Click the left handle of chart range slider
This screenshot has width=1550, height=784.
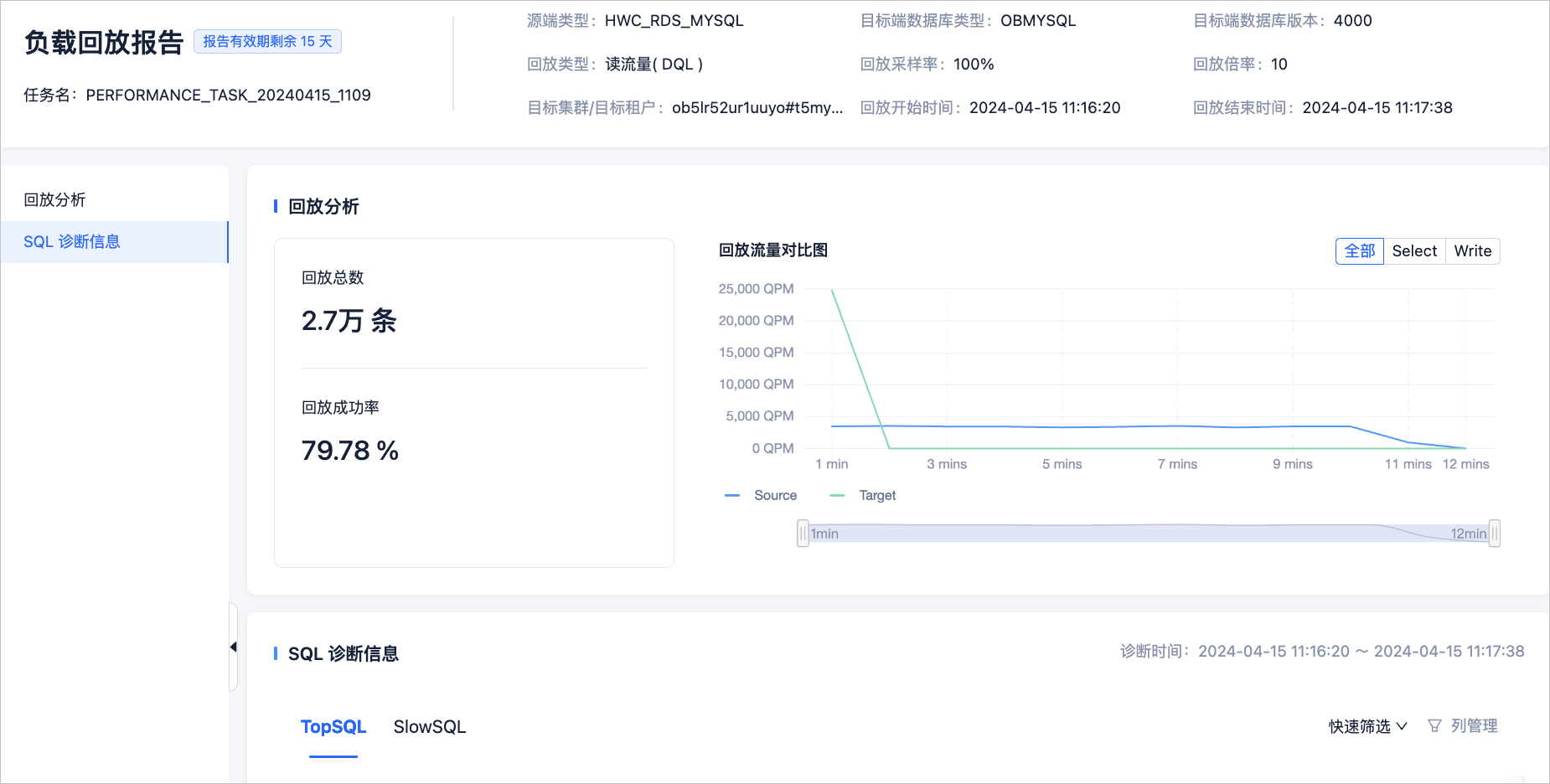click(x=803, y=534)
